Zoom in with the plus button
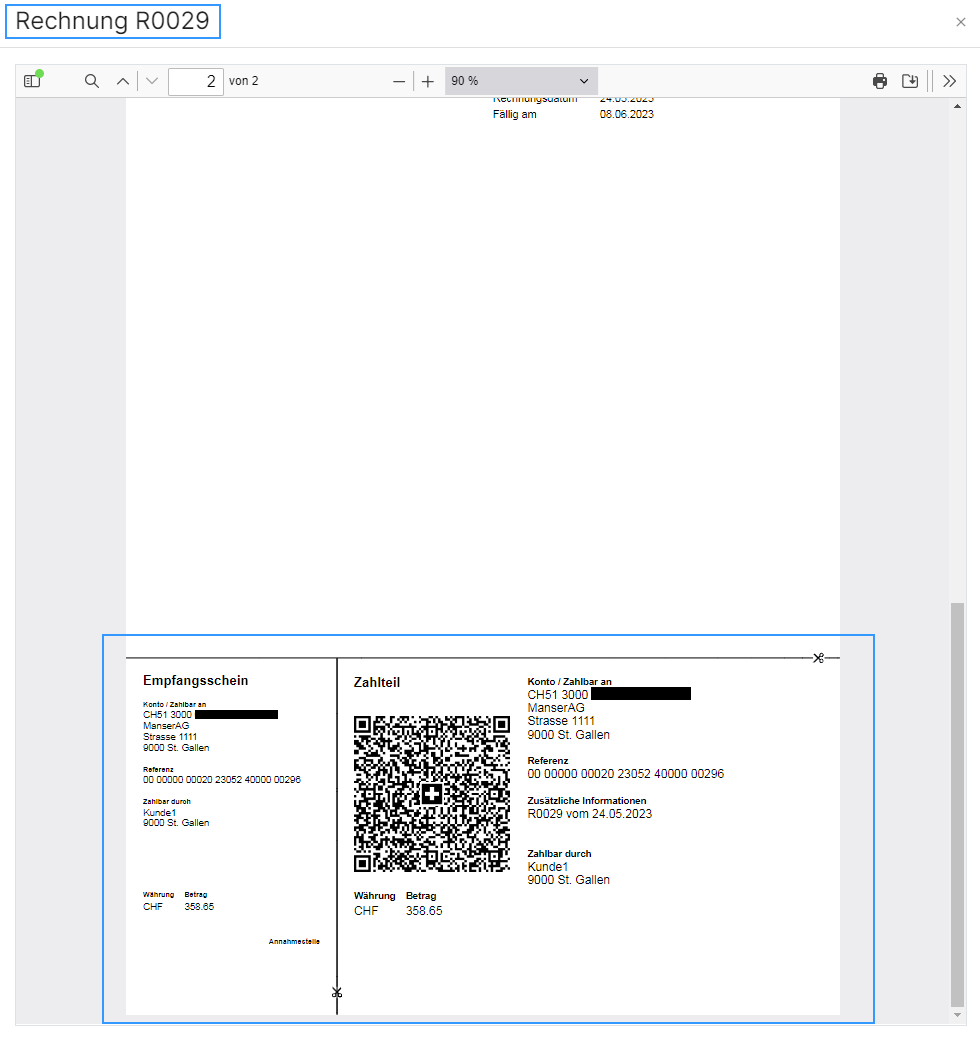Screen dimensions: 980x1040 tap(428, 81)
